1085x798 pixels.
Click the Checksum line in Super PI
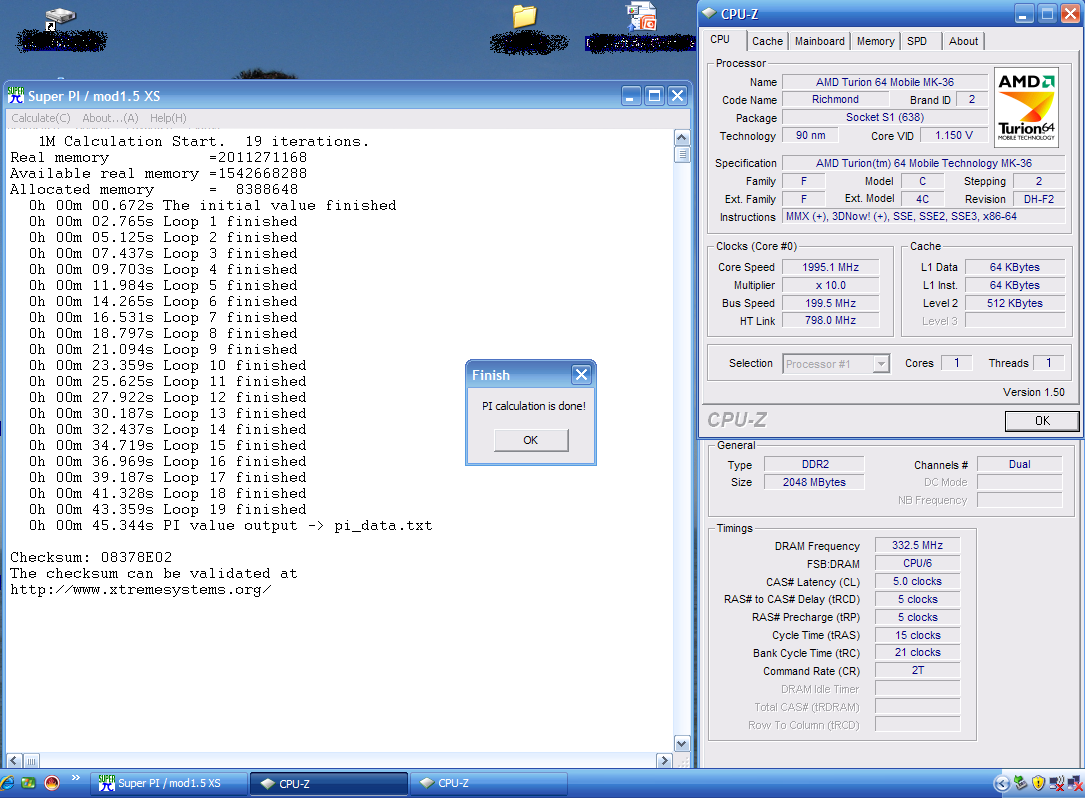91,557
